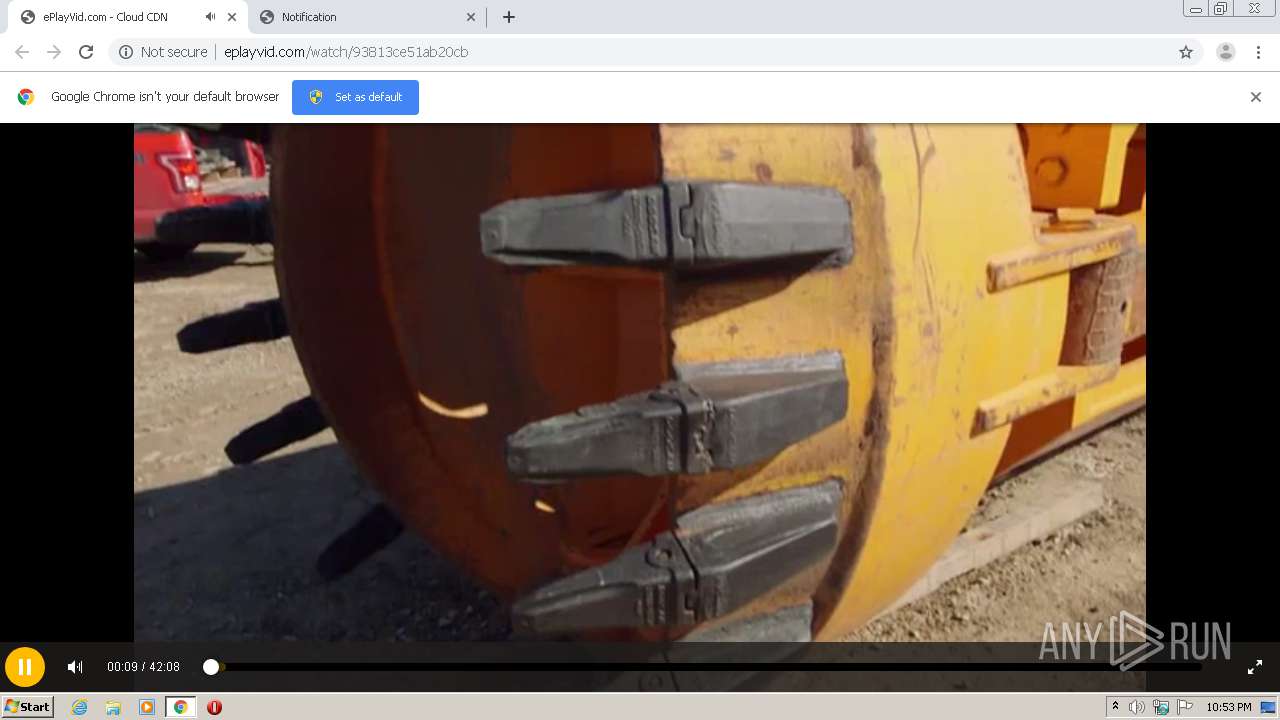Open a new browser tab
This screenshot has height=720, width=1280.
coord(509,17)
